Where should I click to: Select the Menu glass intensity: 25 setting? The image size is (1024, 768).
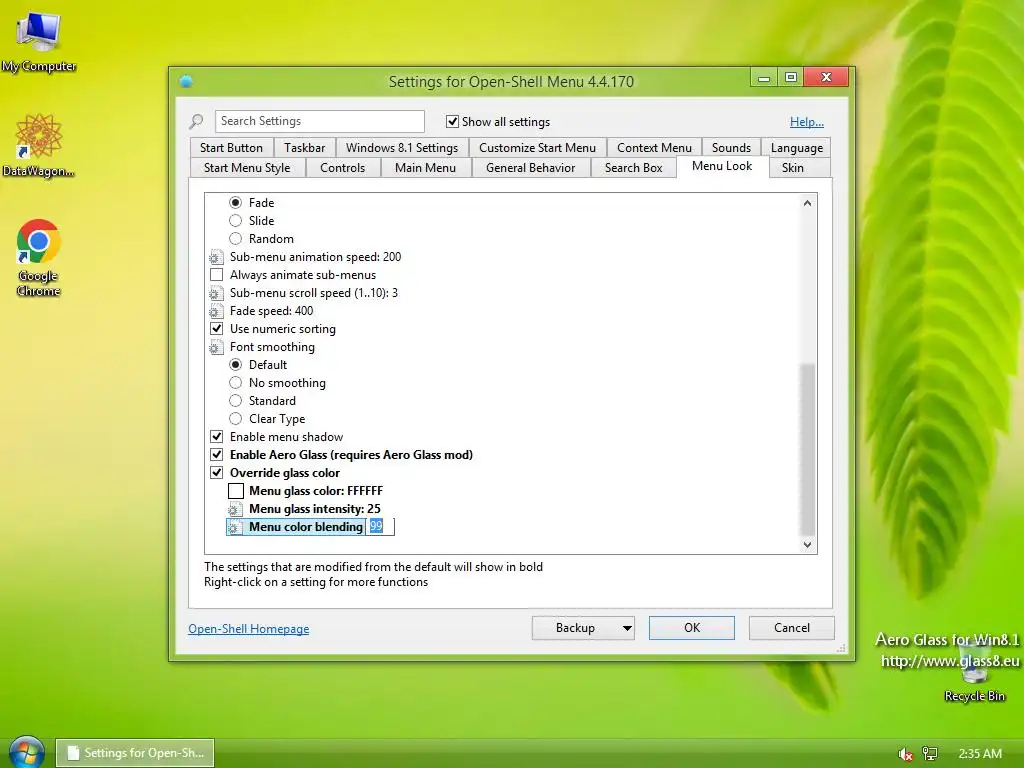315,509
